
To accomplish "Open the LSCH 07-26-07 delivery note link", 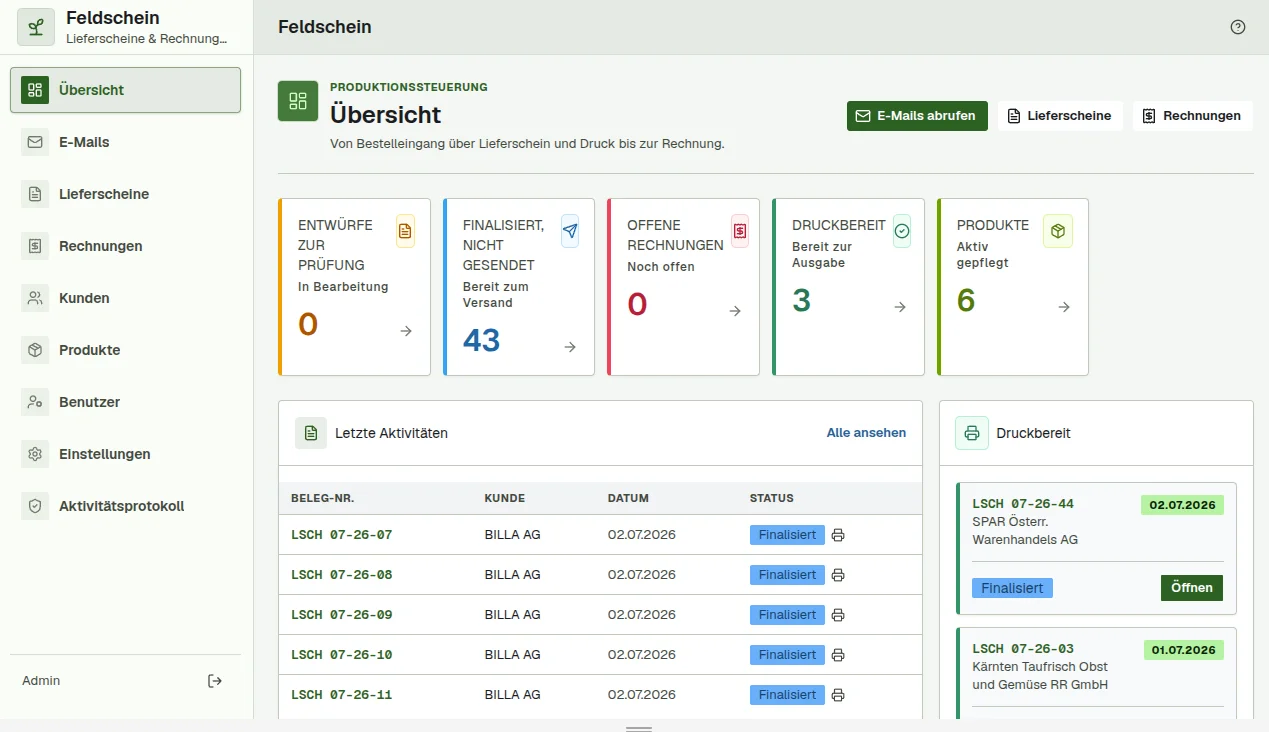I will tap(342, 535).
